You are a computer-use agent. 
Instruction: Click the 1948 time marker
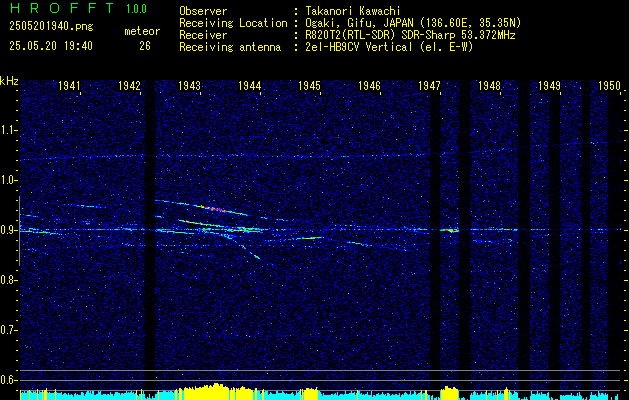click(x=489, y=86)
